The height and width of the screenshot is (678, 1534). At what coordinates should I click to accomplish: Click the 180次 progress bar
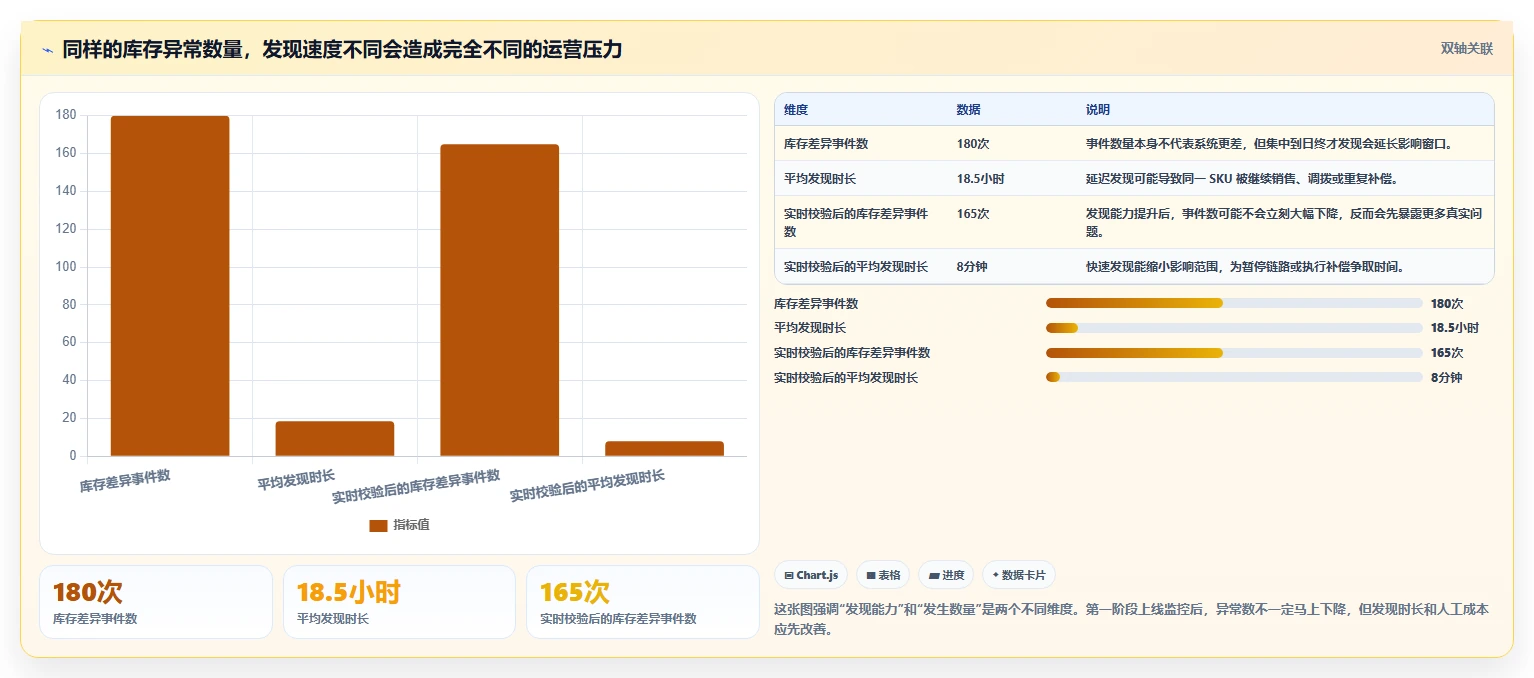pyautogui.click(x=1234, y=303)
